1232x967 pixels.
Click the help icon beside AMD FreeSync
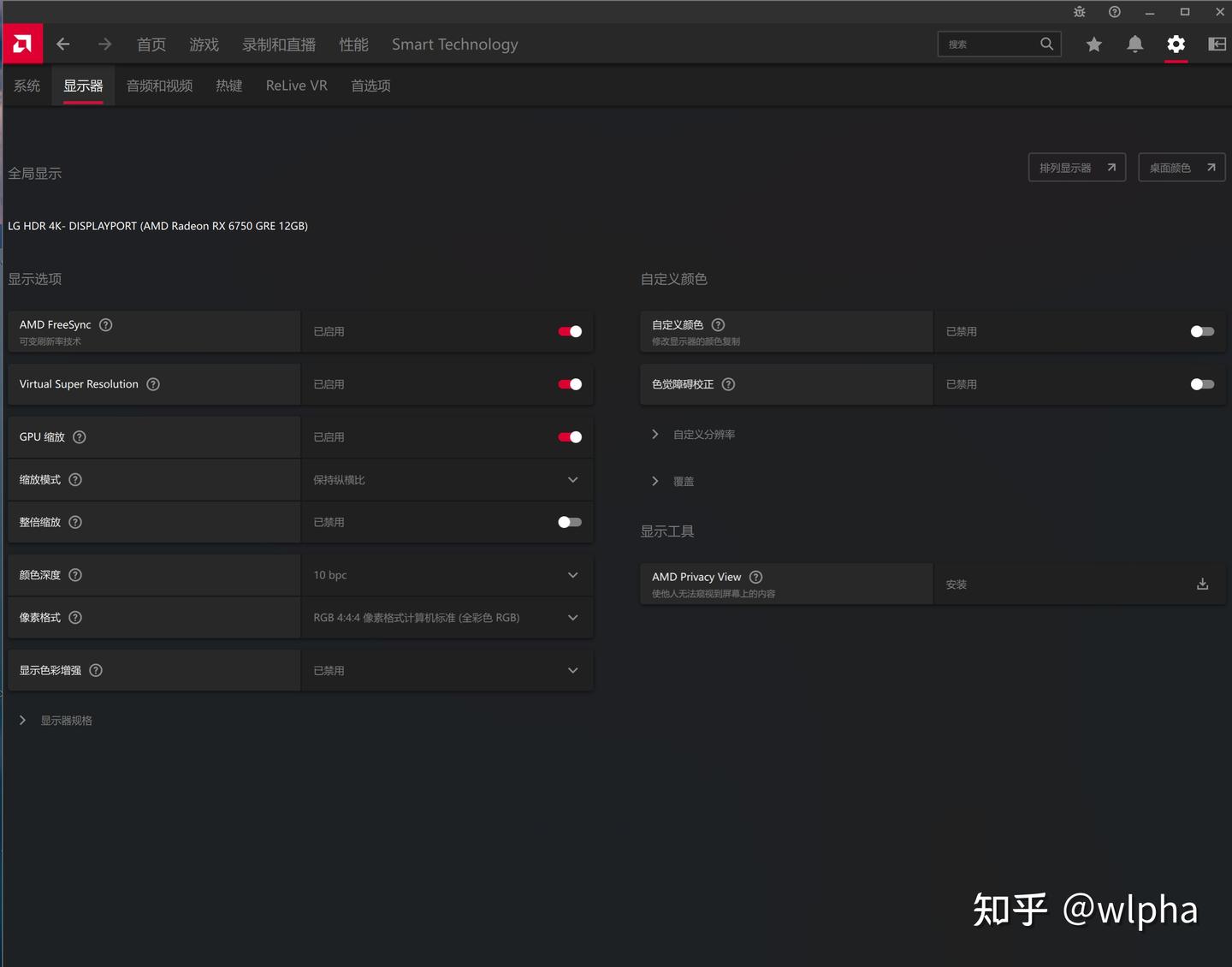pos(106,324)
